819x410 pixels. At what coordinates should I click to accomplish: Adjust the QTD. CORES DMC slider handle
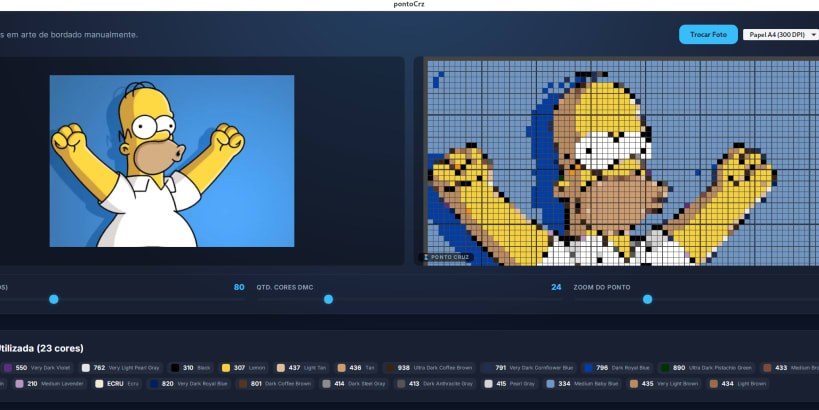click(x=328, y=299)
